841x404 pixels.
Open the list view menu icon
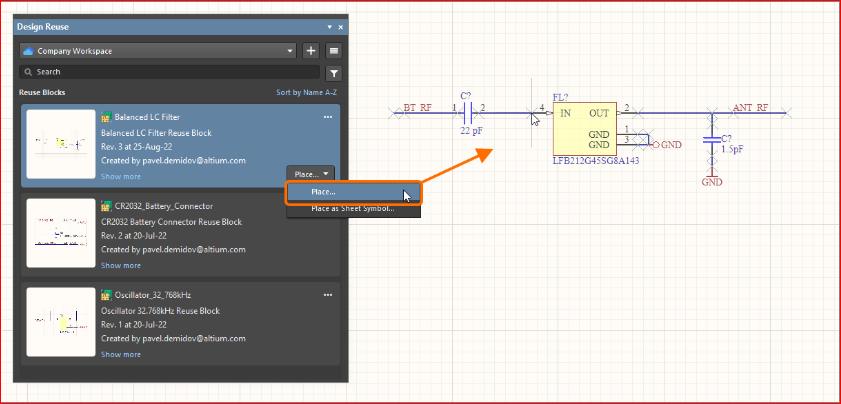[x=334, y=51]
